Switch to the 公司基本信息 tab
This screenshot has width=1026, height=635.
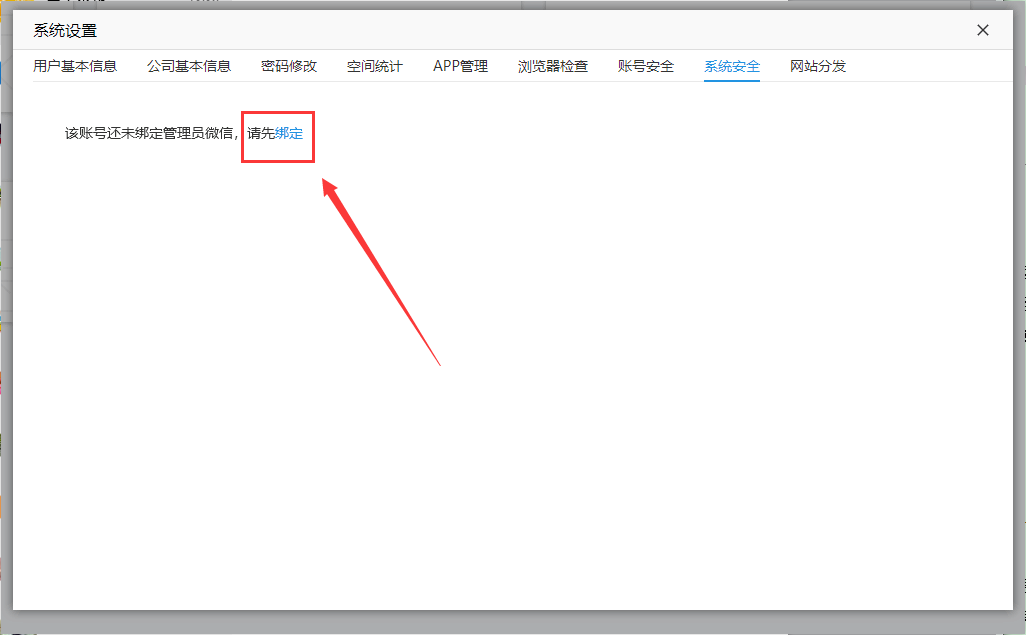tap(189, 66)
